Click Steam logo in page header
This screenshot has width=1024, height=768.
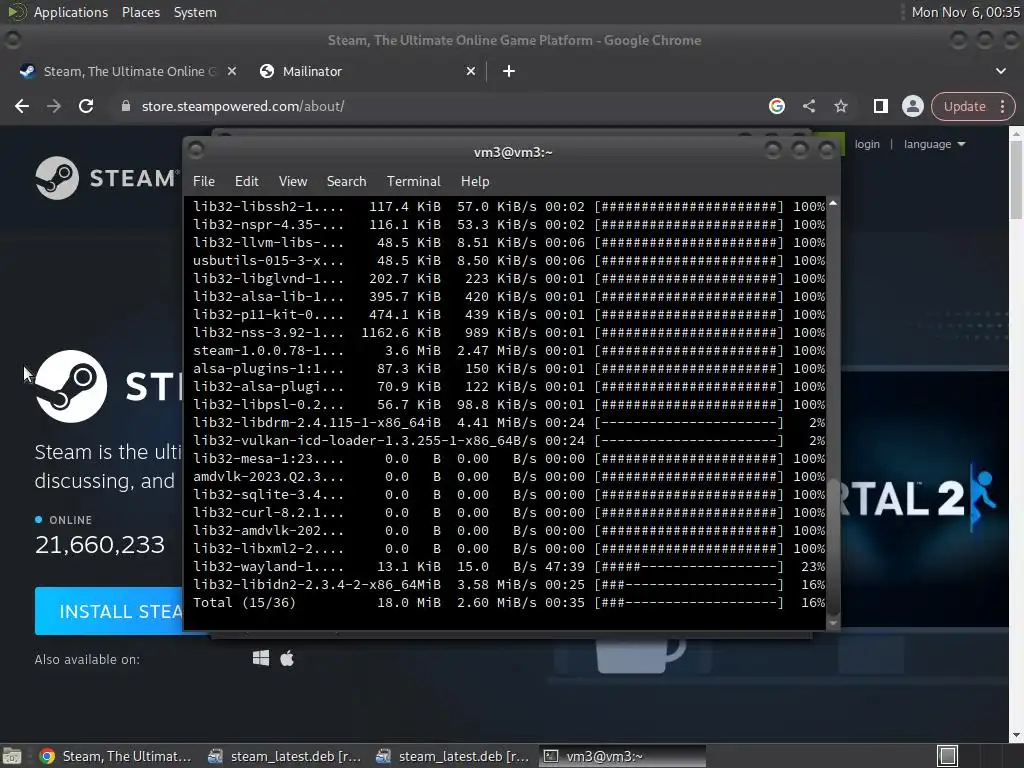coord(107,178)
